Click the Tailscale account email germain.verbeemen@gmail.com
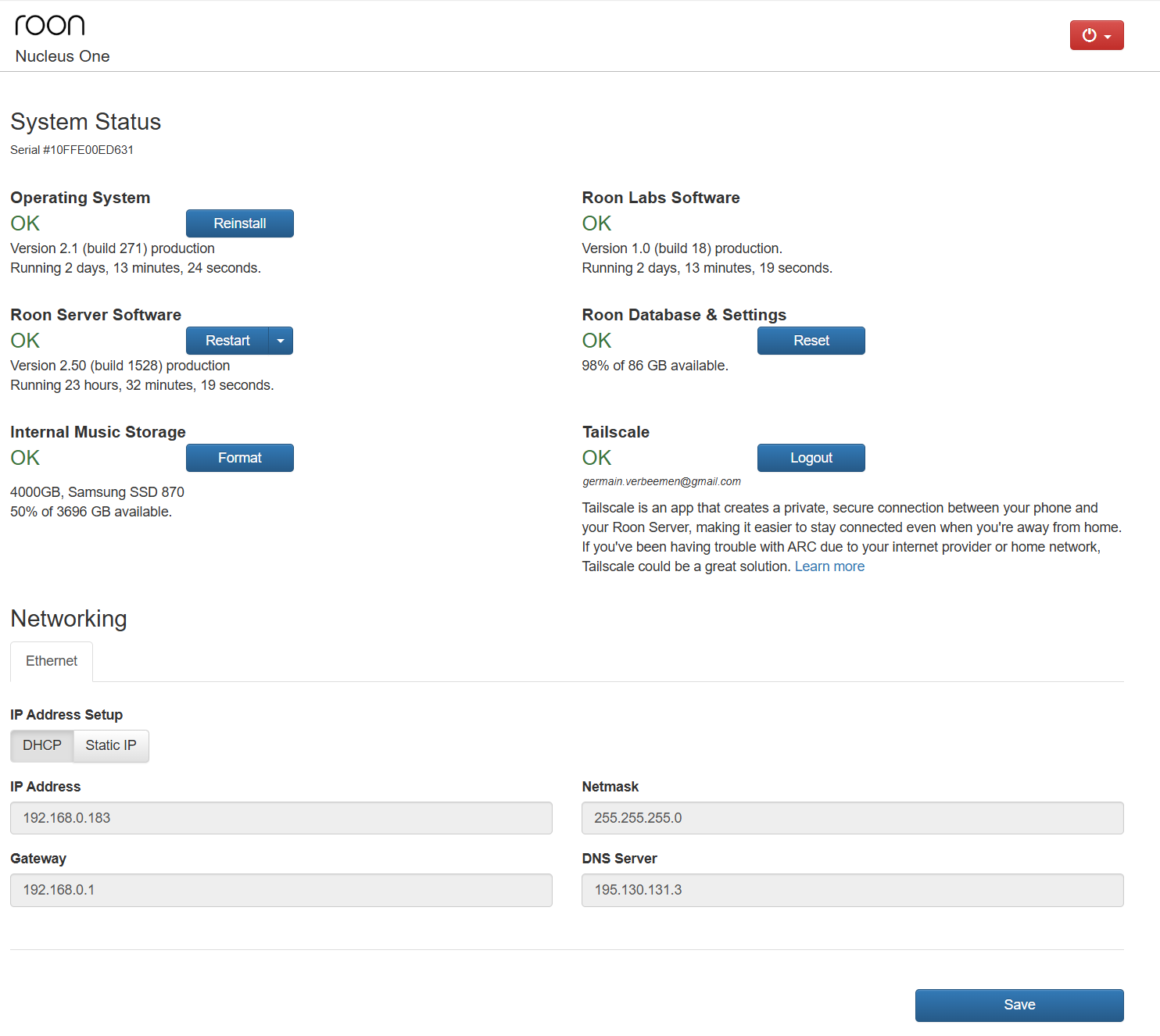 661,481
